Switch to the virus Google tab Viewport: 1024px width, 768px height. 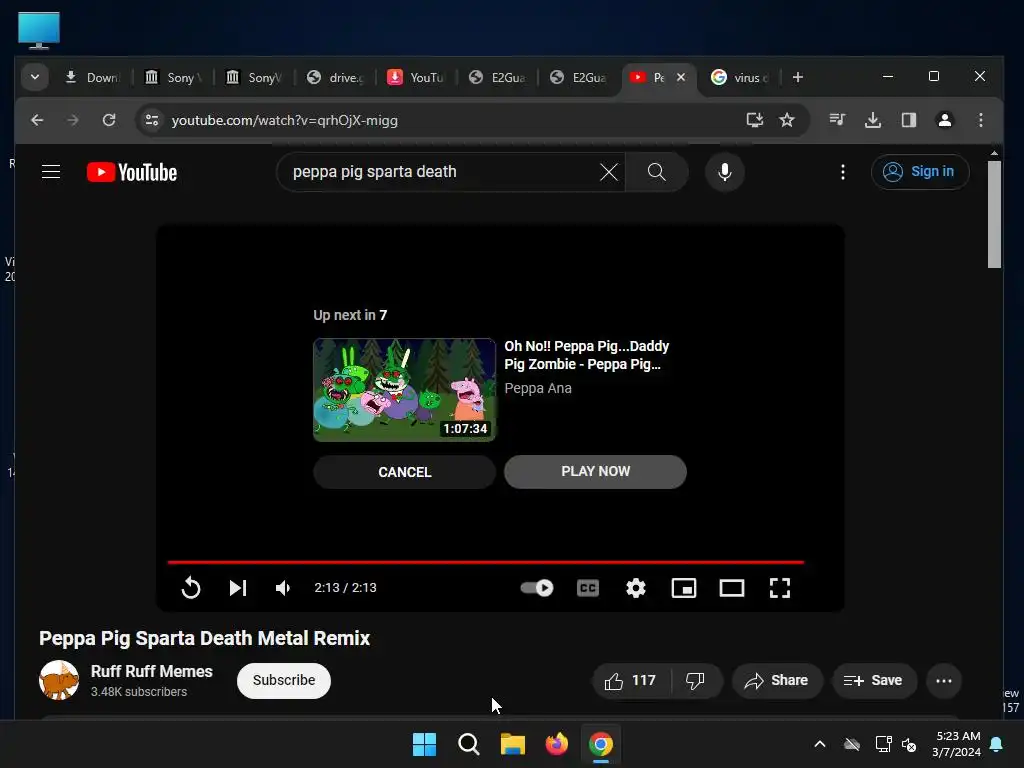(x=740, y=78)
